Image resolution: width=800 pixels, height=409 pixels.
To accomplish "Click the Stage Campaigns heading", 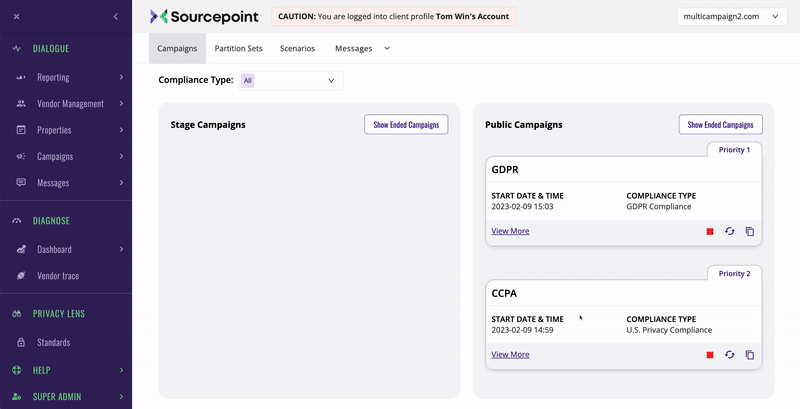I will [208, 125].
